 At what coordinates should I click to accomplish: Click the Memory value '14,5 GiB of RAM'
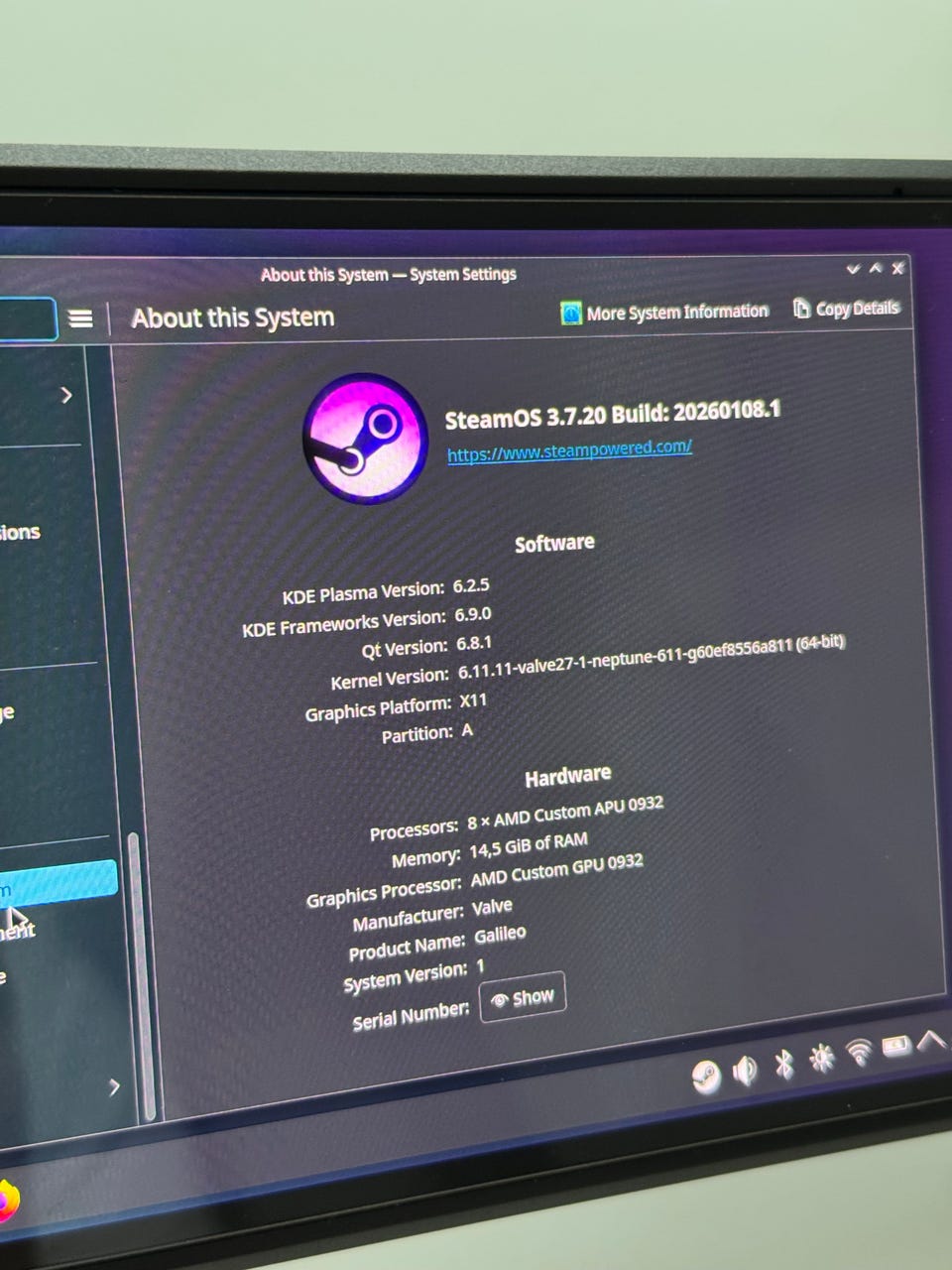[x=529, y=845]
